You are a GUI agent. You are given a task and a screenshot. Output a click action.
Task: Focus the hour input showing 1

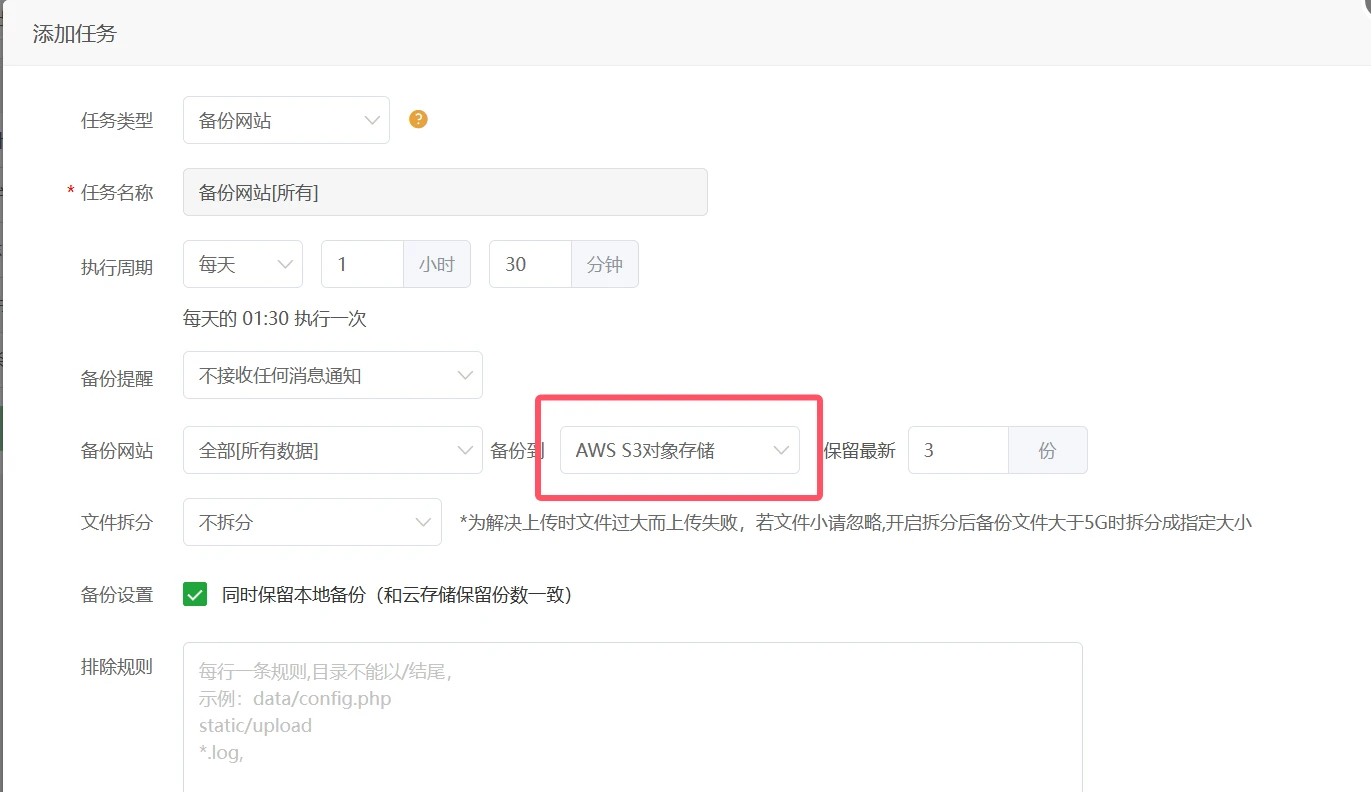pos(361,265)
